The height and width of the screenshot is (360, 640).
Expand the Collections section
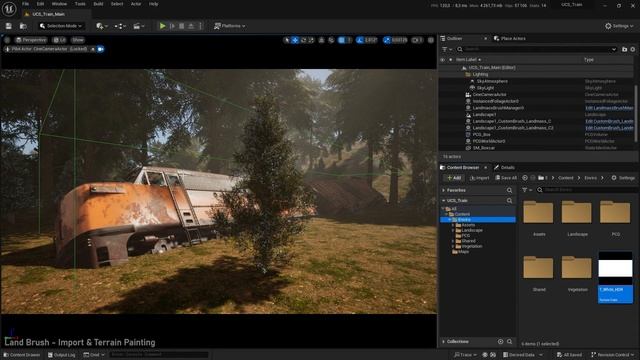click(444, 341)
